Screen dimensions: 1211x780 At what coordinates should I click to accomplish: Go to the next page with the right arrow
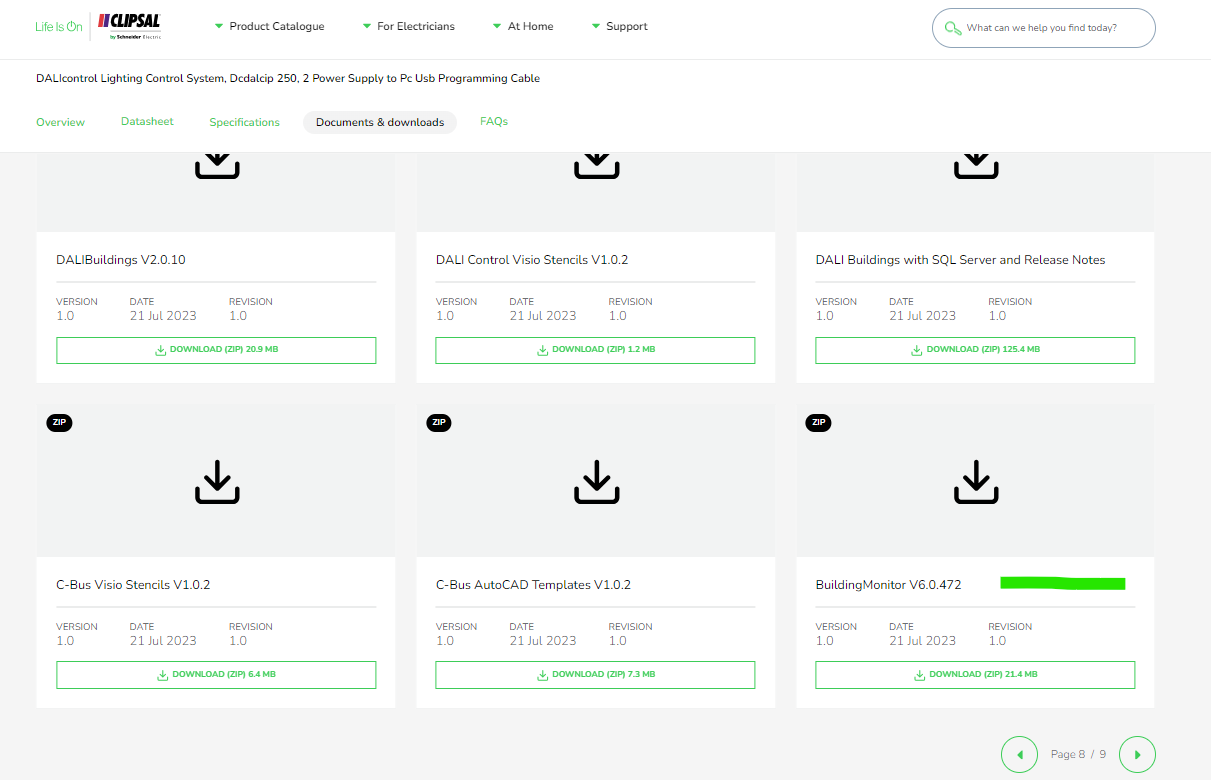(1137, 754)
